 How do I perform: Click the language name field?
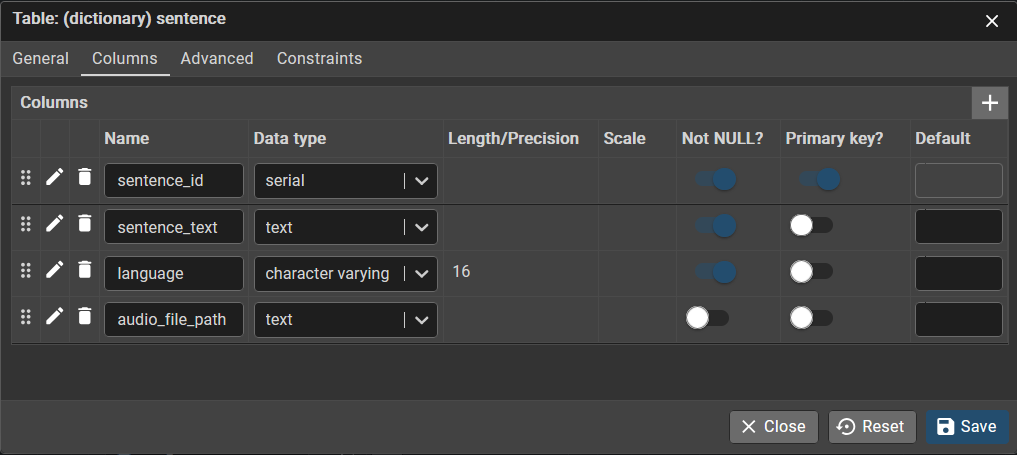(174, 274)
